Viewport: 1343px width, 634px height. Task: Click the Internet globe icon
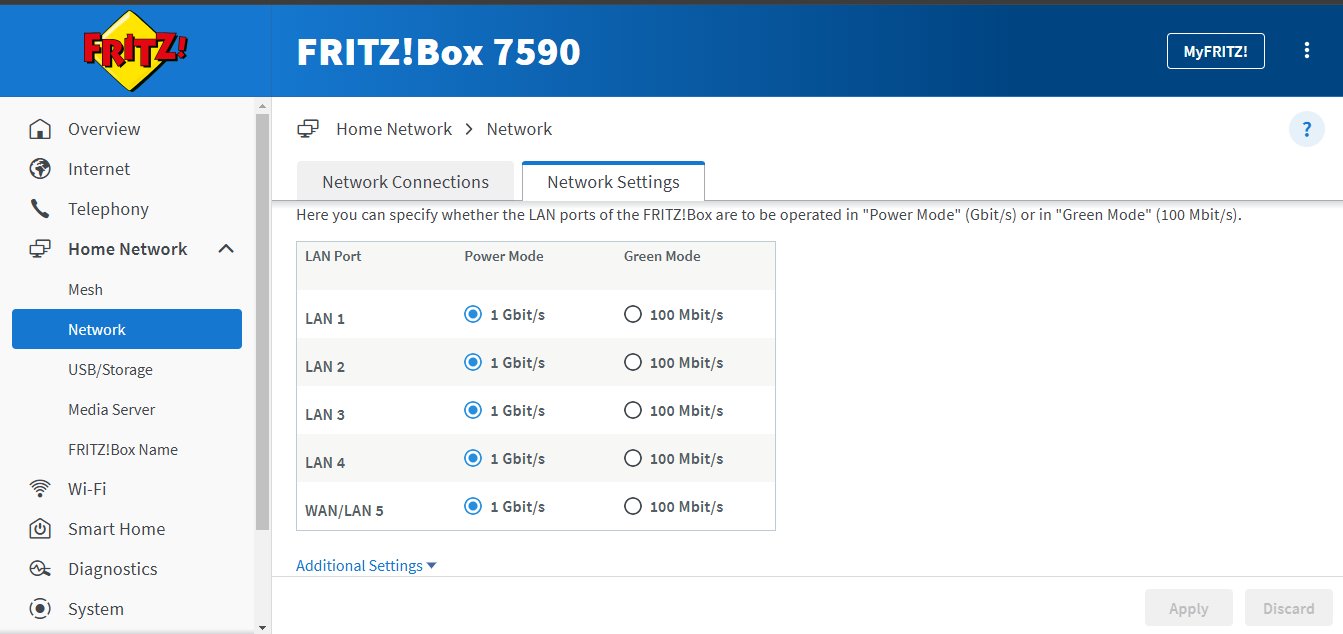pos(40,169)
